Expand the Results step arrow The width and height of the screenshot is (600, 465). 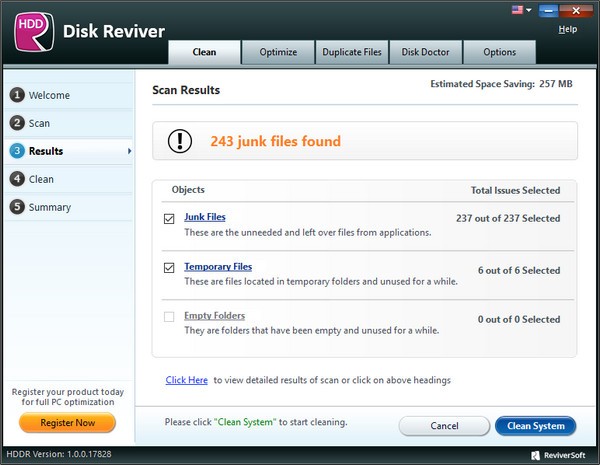pos(129,151)
